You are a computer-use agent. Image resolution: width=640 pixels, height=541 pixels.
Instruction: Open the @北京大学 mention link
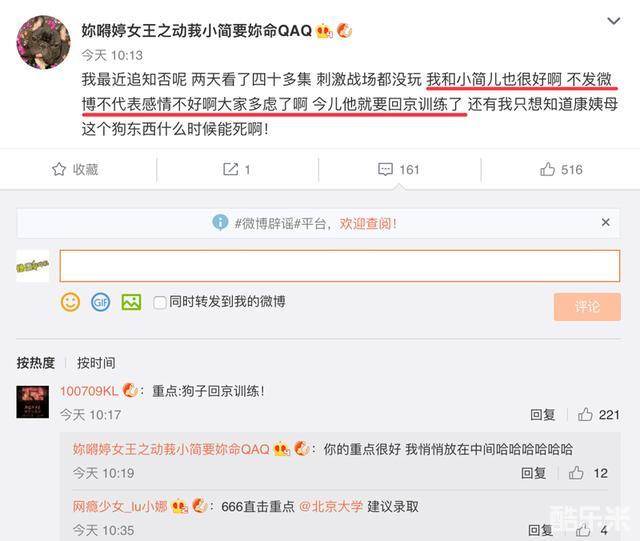[x=331, y=506]
